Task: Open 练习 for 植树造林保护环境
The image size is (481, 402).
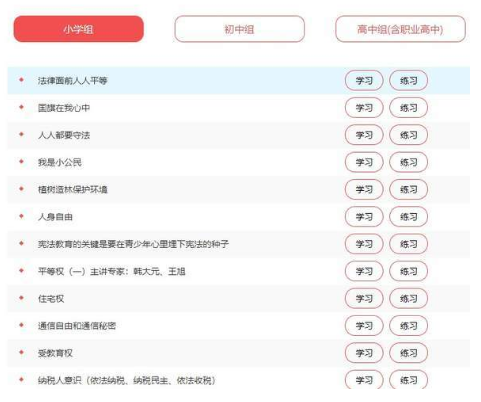Action: (x=408, y=189)
